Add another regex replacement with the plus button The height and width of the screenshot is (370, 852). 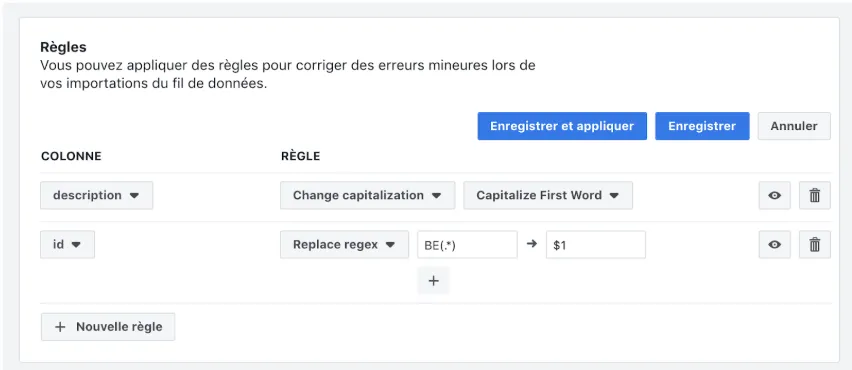(x=434, y=280)
